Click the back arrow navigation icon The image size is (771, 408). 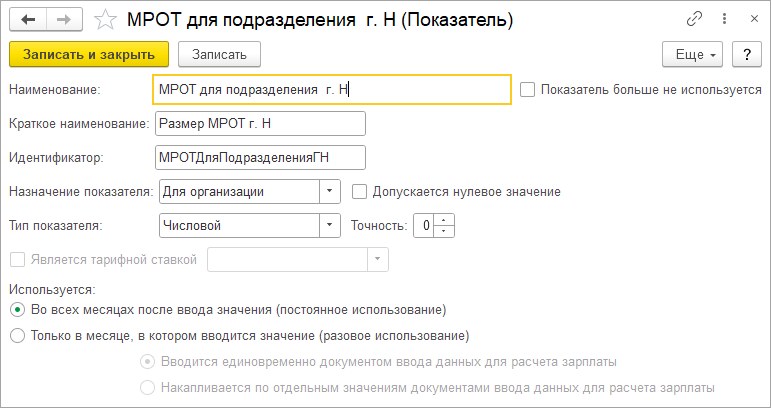29,20
